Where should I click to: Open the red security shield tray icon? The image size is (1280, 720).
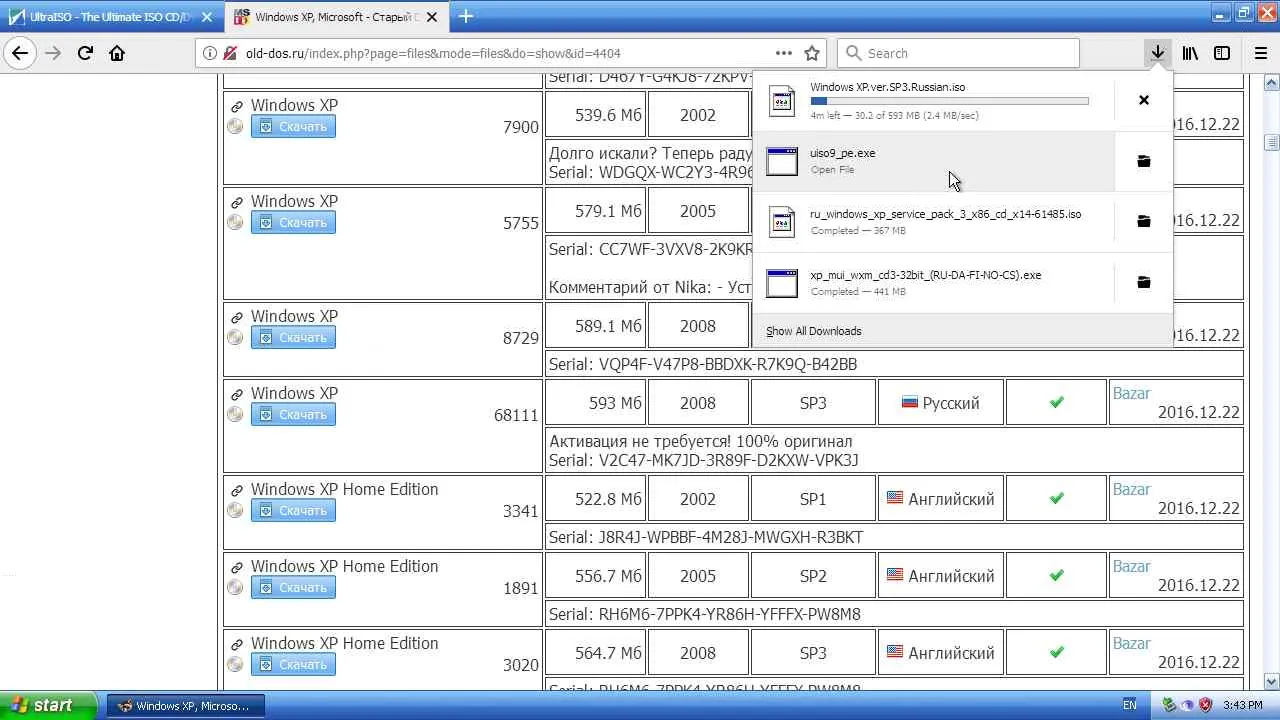point(1206,705)
